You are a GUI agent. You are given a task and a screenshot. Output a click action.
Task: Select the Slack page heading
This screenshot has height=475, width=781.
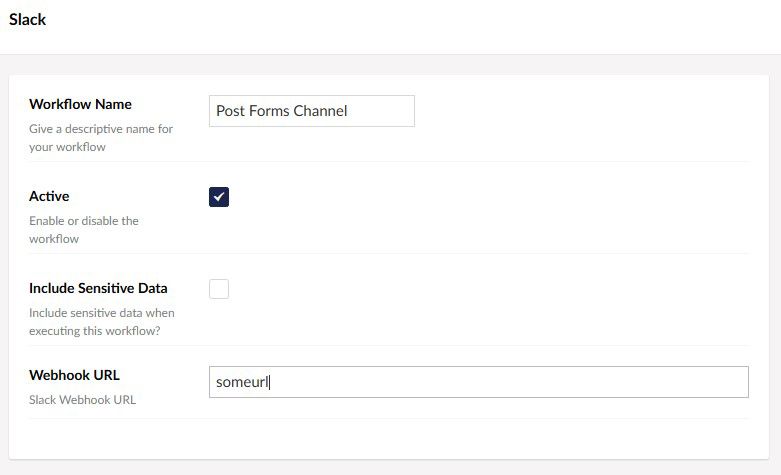[27, 19]
